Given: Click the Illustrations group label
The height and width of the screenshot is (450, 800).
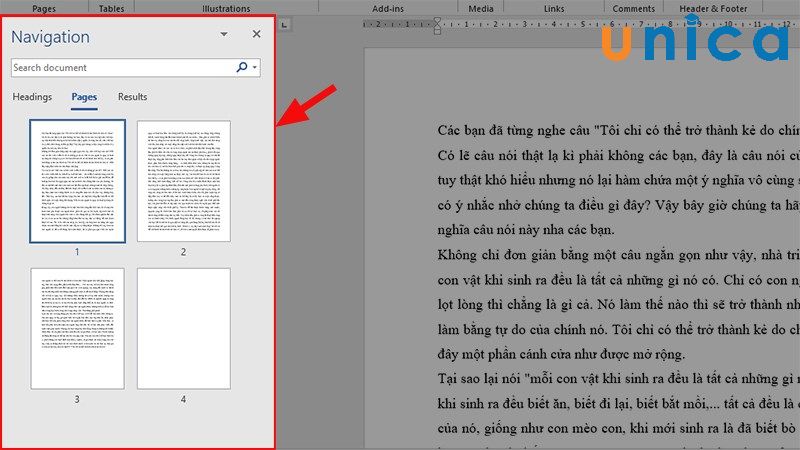Looking at the screenshot, I should pyautogui.click(x=226, y=8).
